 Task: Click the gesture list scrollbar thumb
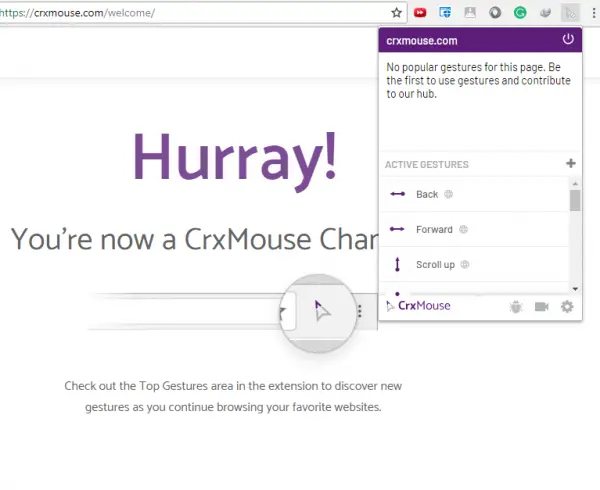tap(575, 200)
